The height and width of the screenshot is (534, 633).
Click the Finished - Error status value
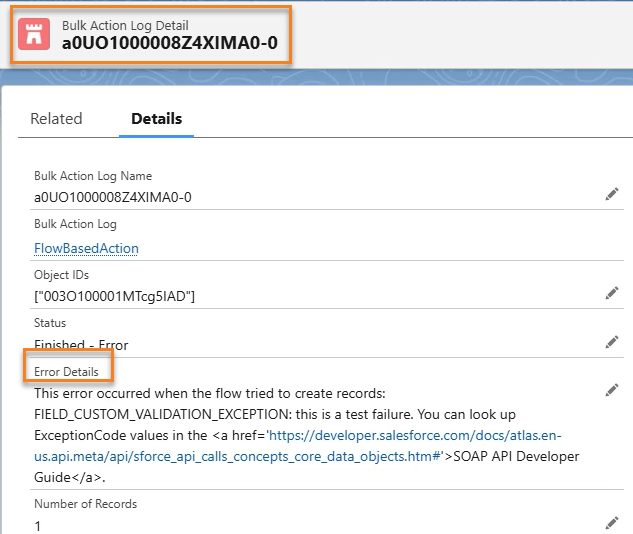click(81, 345)
